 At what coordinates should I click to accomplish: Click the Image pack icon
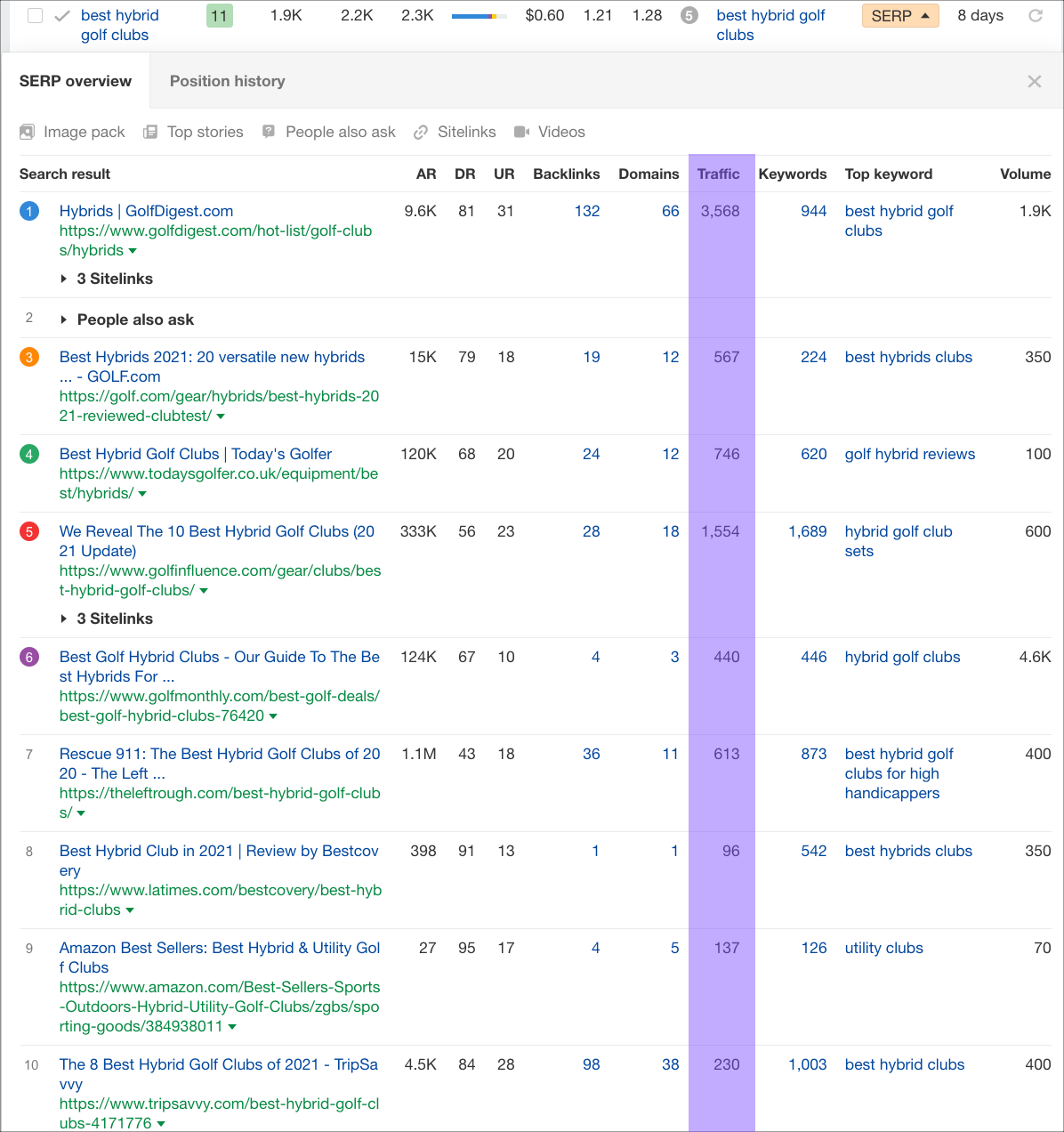[28, 132]
